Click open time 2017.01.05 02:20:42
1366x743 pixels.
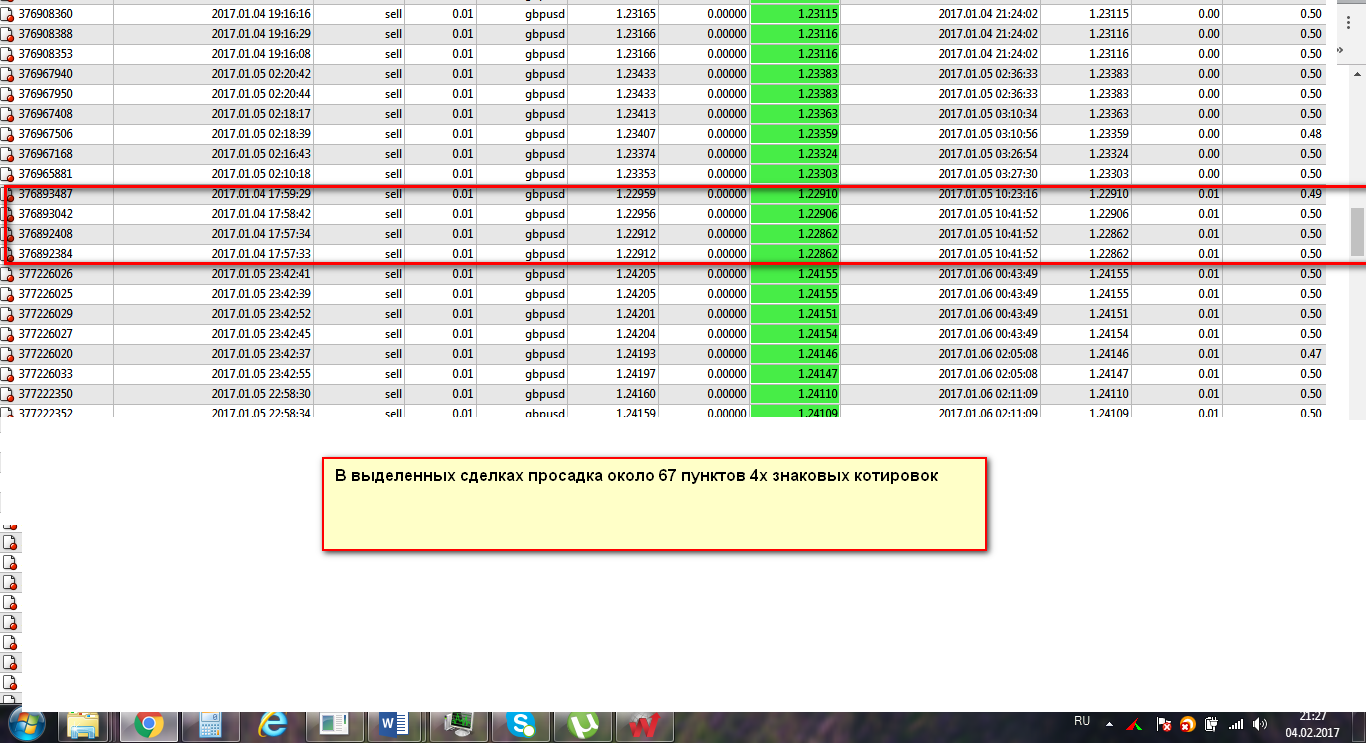(x=262, y=74)
